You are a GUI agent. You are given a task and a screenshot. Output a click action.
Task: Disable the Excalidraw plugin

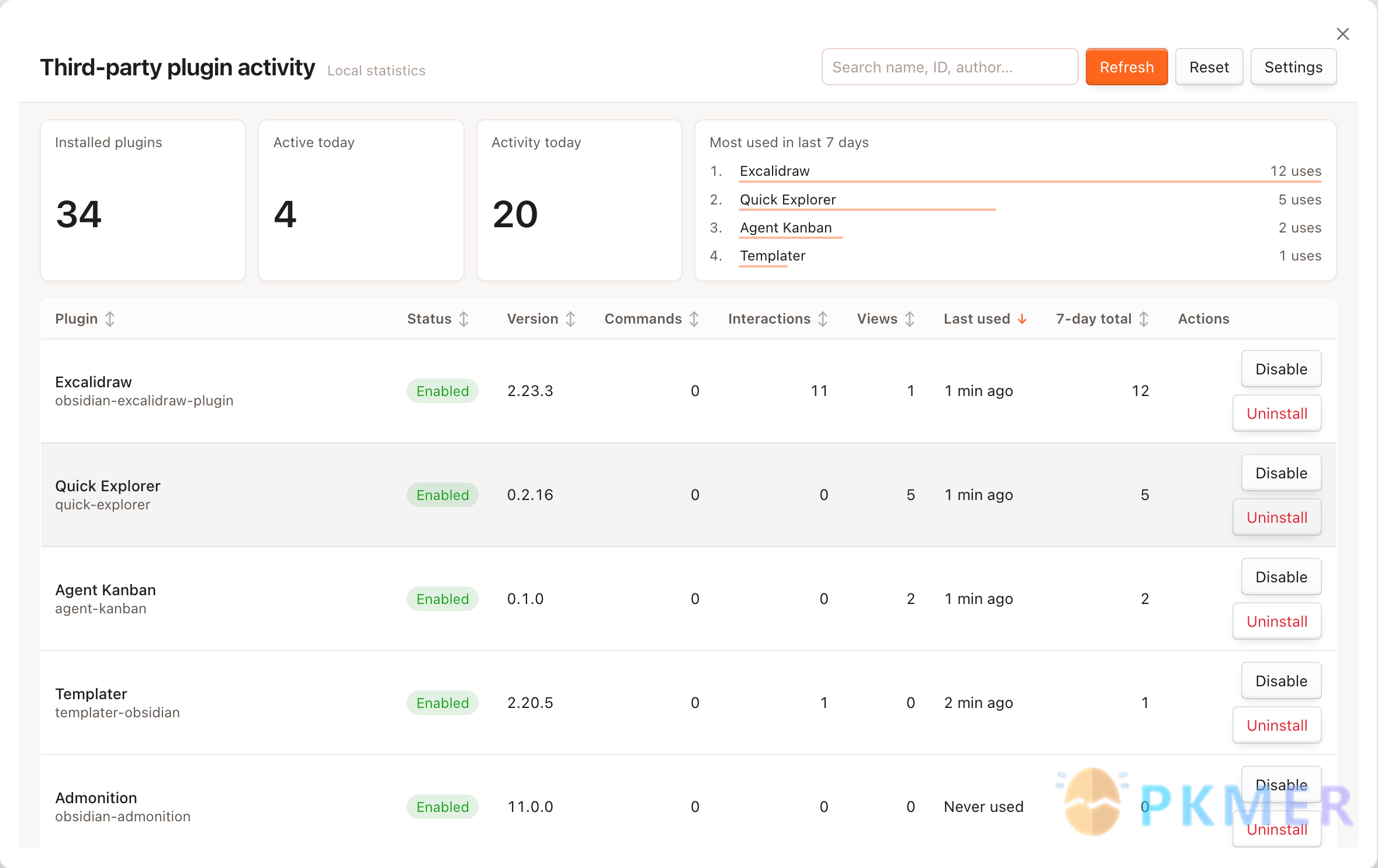click(1281, 369)
